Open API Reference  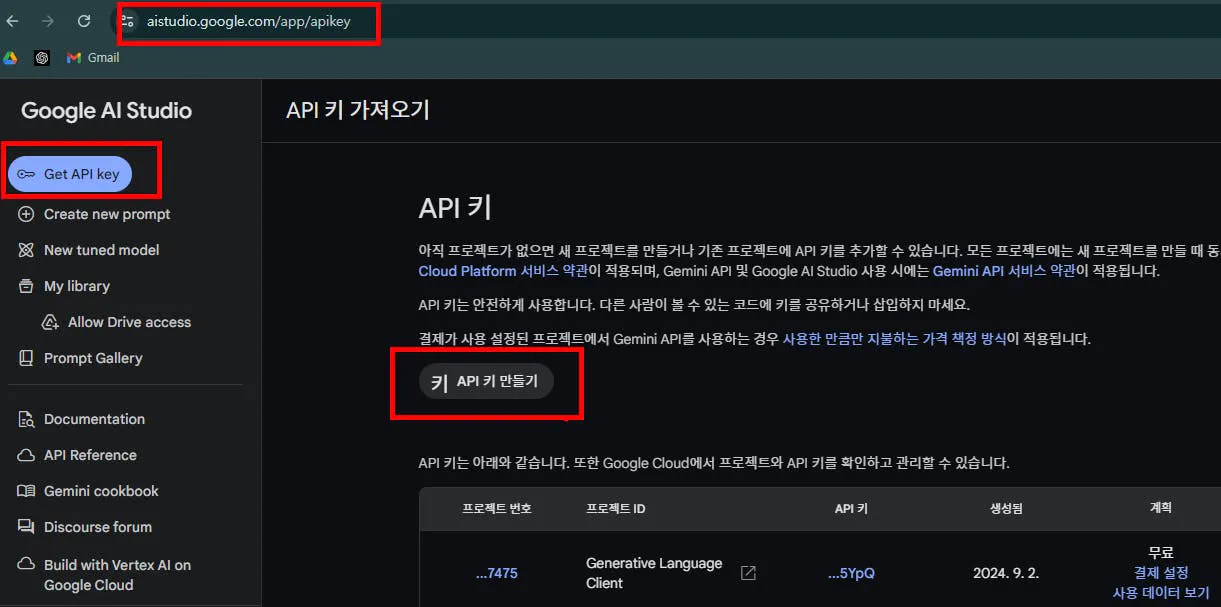[88, 455]
